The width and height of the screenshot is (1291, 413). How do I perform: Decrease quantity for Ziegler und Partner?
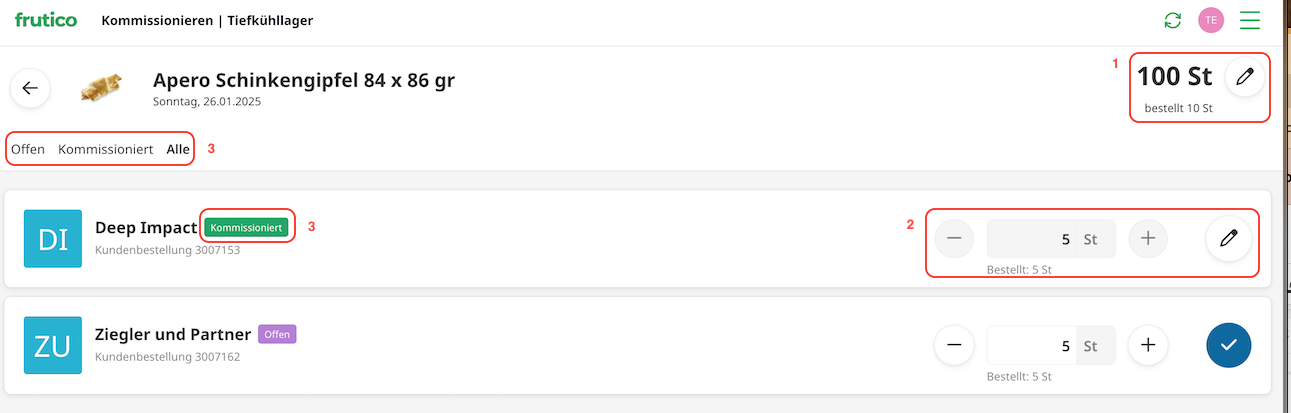[954, 345]
